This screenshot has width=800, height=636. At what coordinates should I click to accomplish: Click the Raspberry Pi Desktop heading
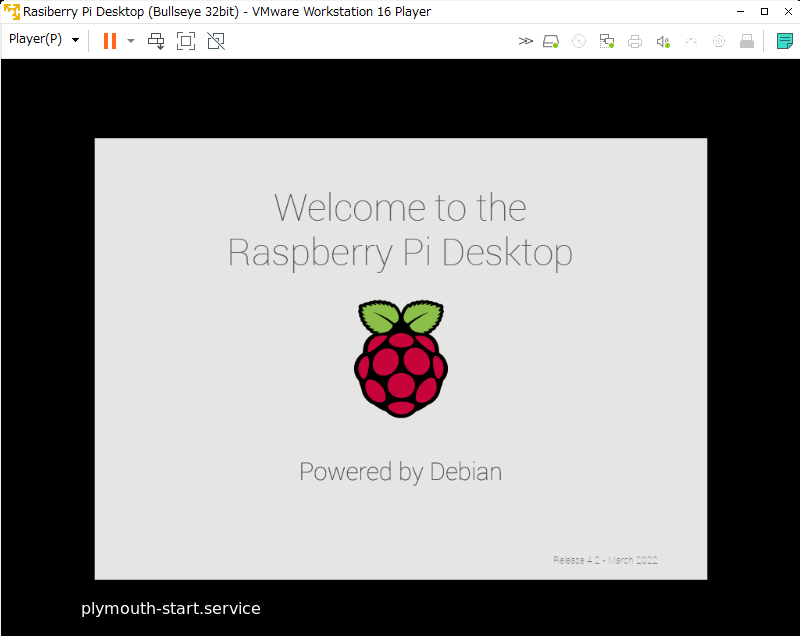point(401,253)
